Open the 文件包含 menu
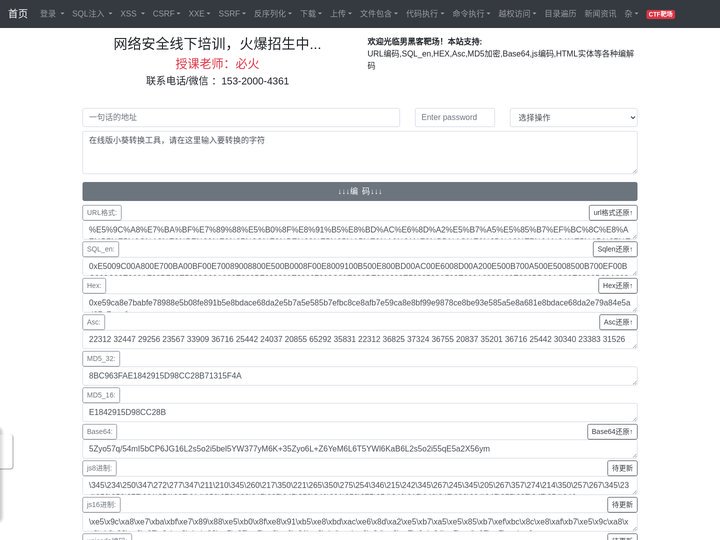Screen dimensions: 720x540 click(x=379, y=14)
